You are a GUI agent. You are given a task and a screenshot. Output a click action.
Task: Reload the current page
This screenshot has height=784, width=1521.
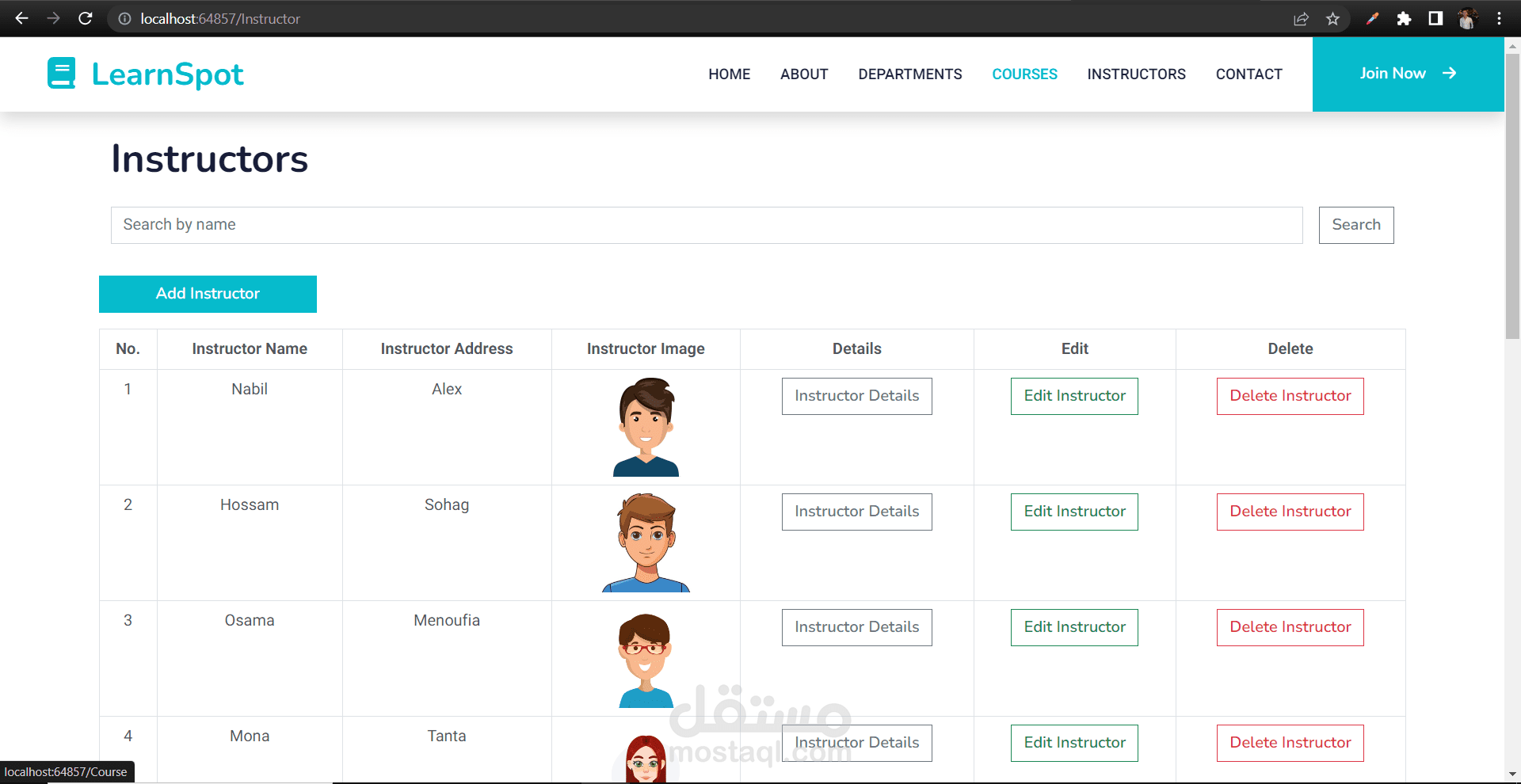pyautogui.click(x=86, y=18)
